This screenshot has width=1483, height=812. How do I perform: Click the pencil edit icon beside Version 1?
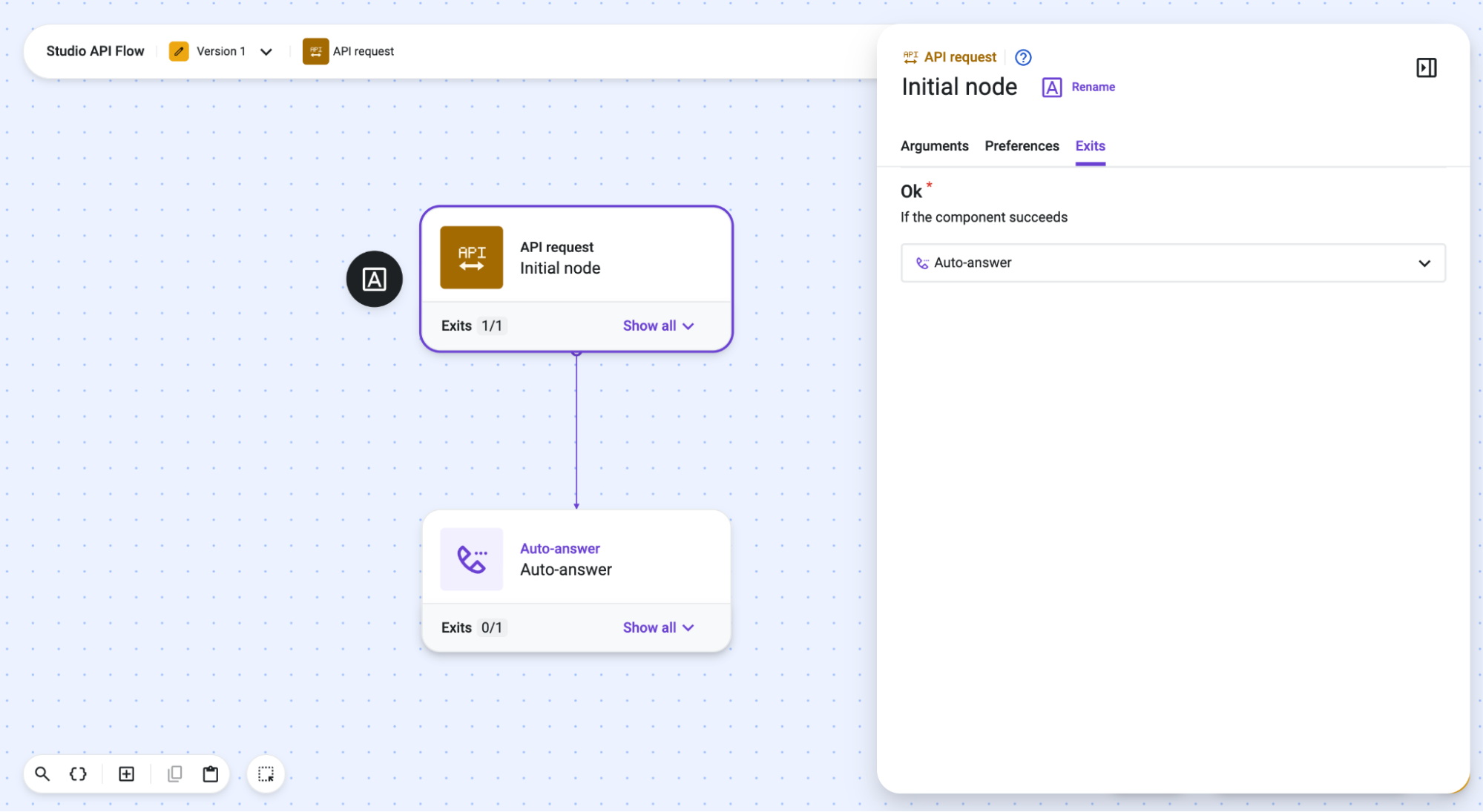point(179,51)
